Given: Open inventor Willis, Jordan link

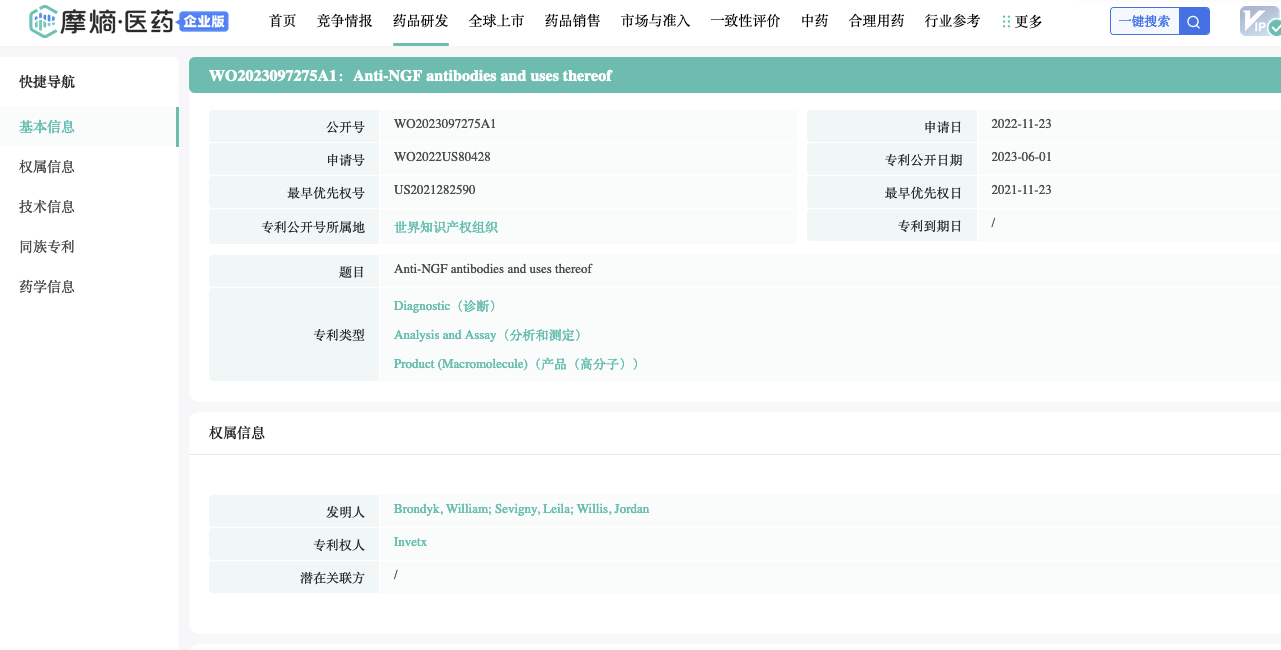Looking at the screenshot, I should click(x=613, y=509).
